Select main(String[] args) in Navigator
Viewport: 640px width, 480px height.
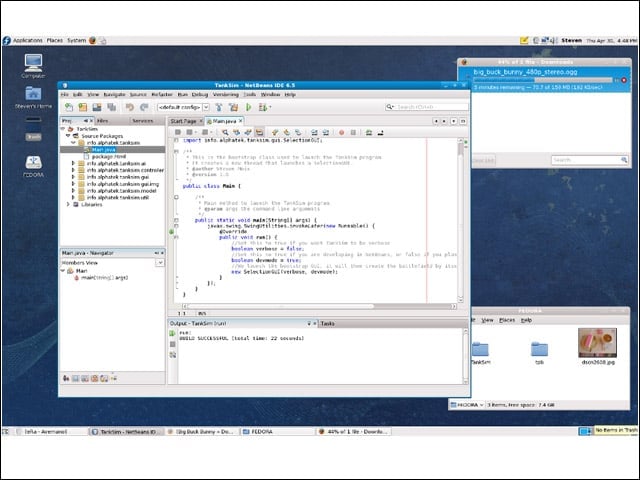(104, 278)
